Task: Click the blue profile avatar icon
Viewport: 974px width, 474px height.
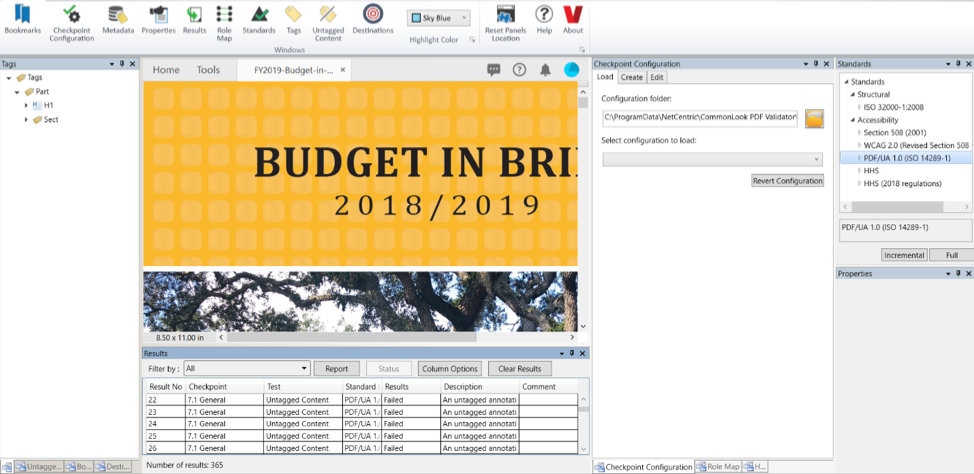Action: [x=571, y=70]
